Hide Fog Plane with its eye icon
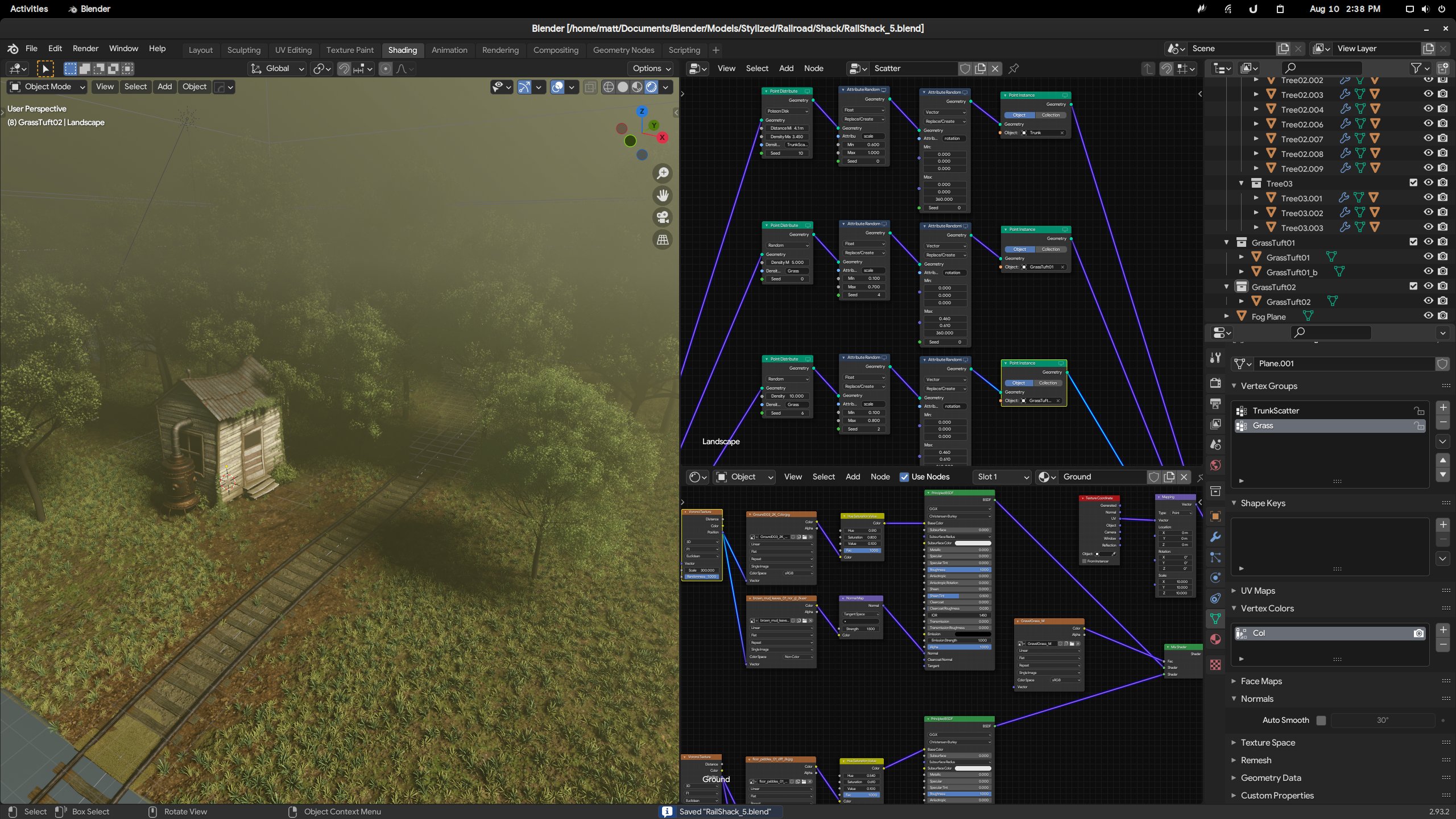 click(1428, 316)
